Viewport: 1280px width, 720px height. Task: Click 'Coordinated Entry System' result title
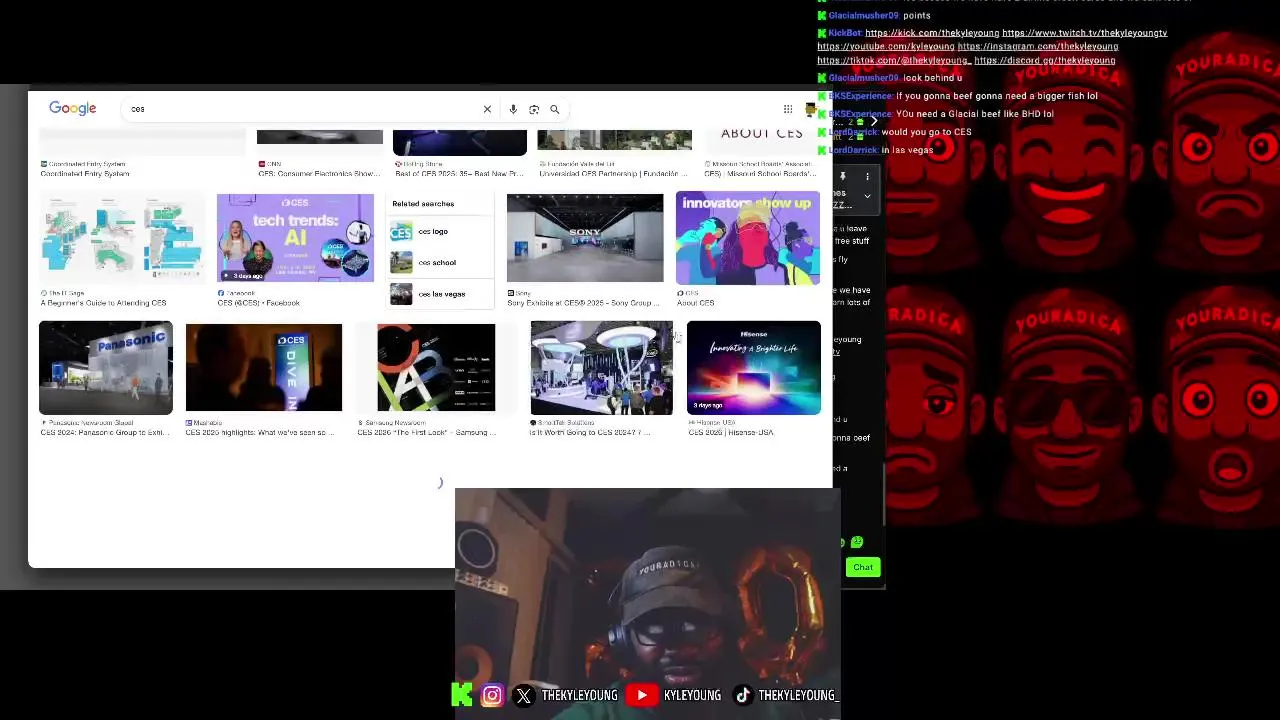pyautogui.click(x=85, y=174)
